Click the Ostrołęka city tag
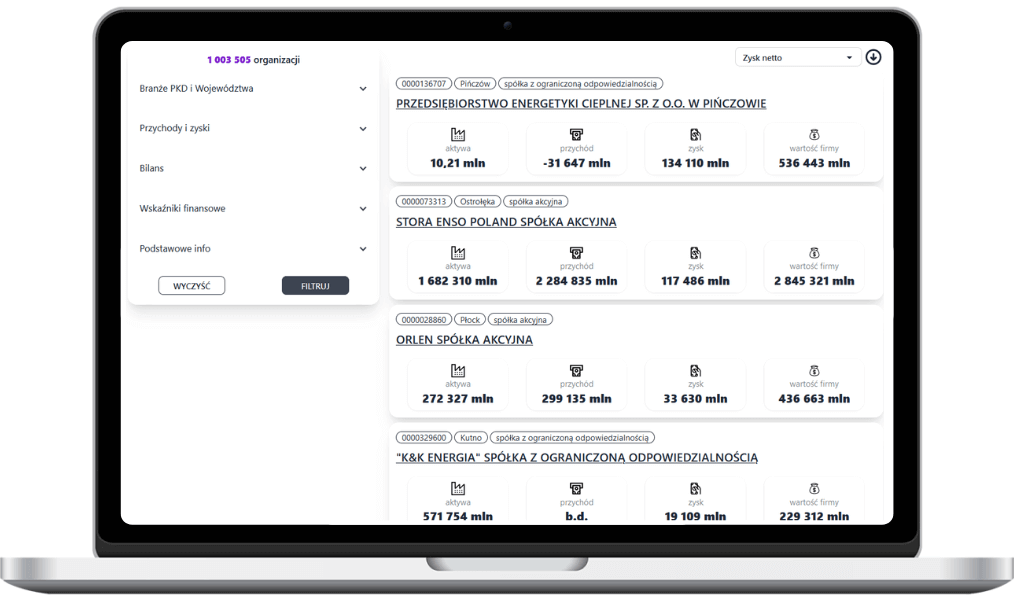 (477, 202)
